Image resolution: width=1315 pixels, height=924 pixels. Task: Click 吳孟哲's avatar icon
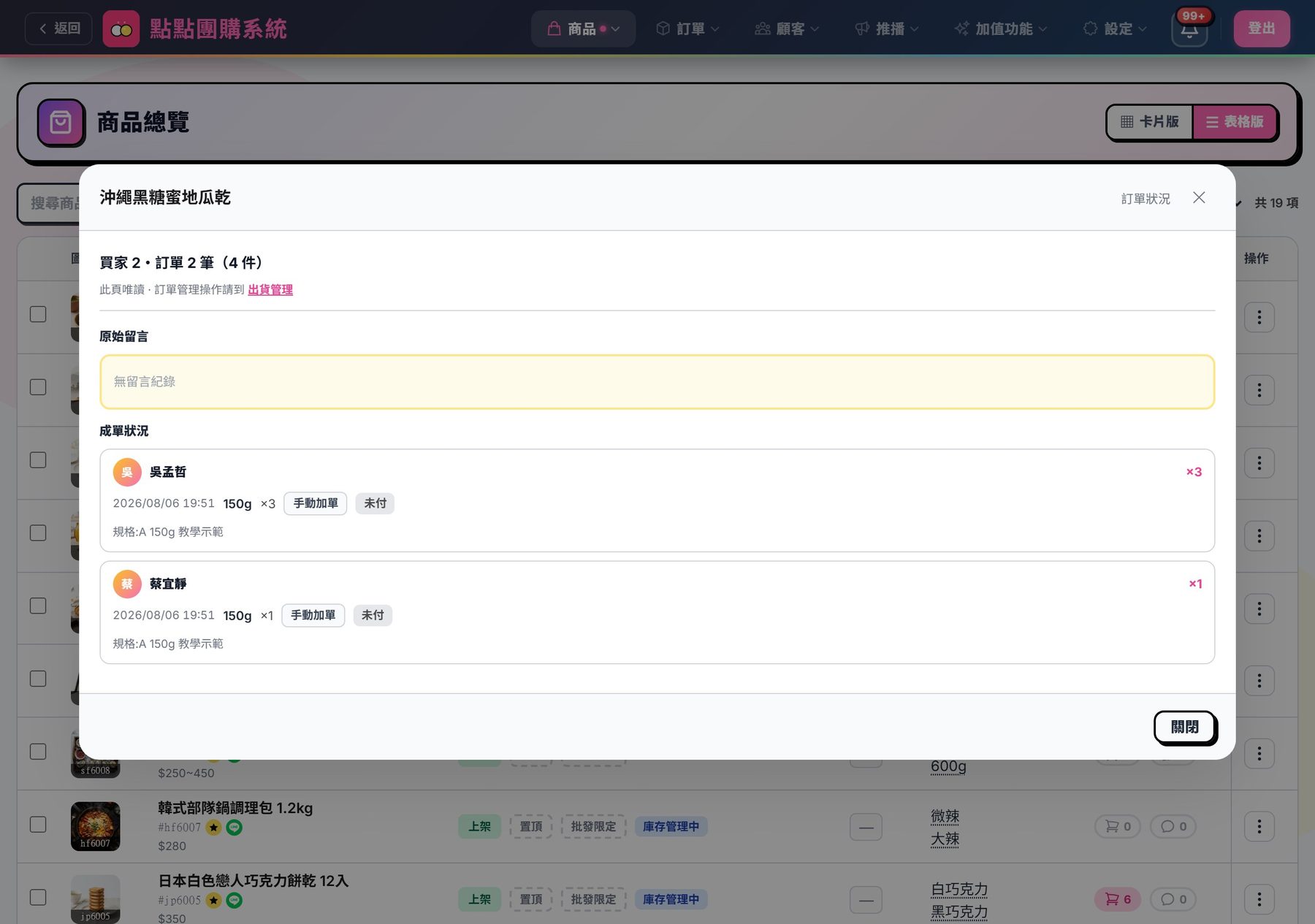(x=127, y=472)
